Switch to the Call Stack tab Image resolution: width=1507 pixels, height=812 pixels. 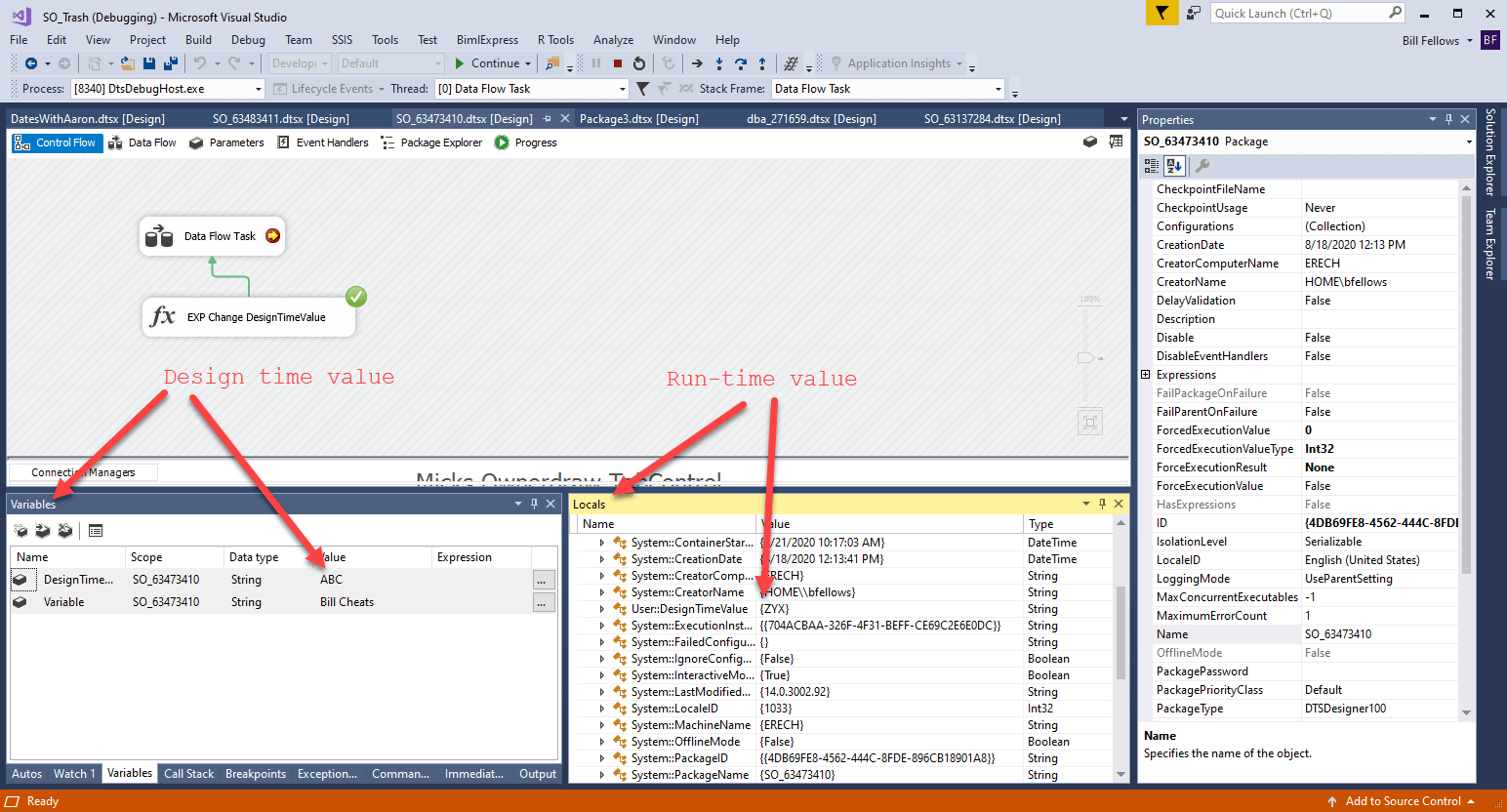(188, 774)
